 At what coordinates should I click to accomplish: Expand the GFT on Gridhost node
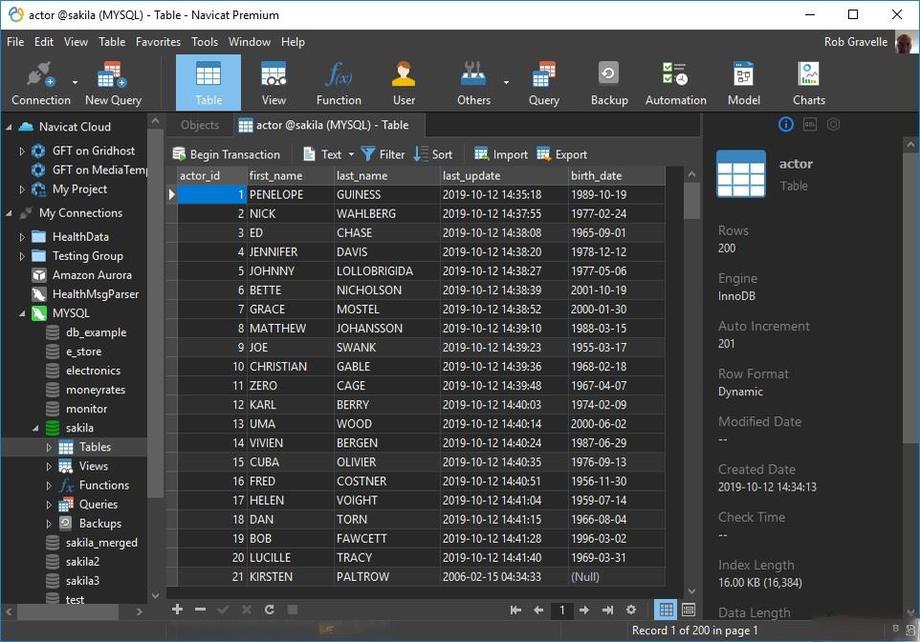coord(22,151)
